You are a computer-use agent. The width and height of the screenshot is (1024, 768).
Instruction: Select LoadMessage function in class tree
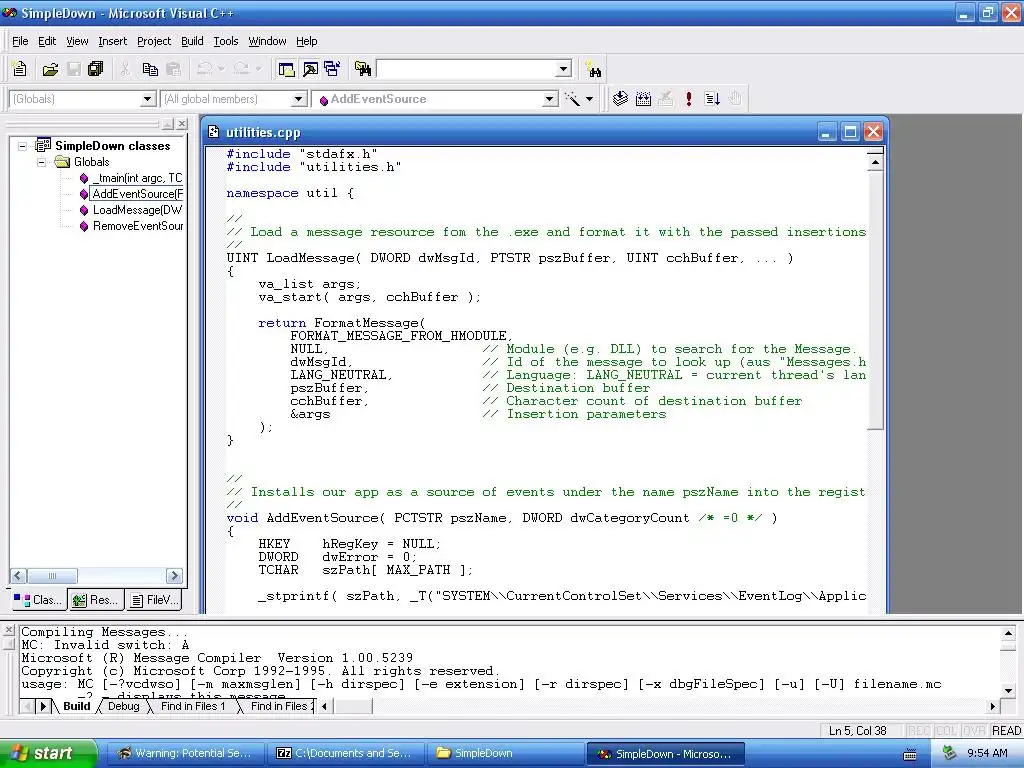[137, 210]
